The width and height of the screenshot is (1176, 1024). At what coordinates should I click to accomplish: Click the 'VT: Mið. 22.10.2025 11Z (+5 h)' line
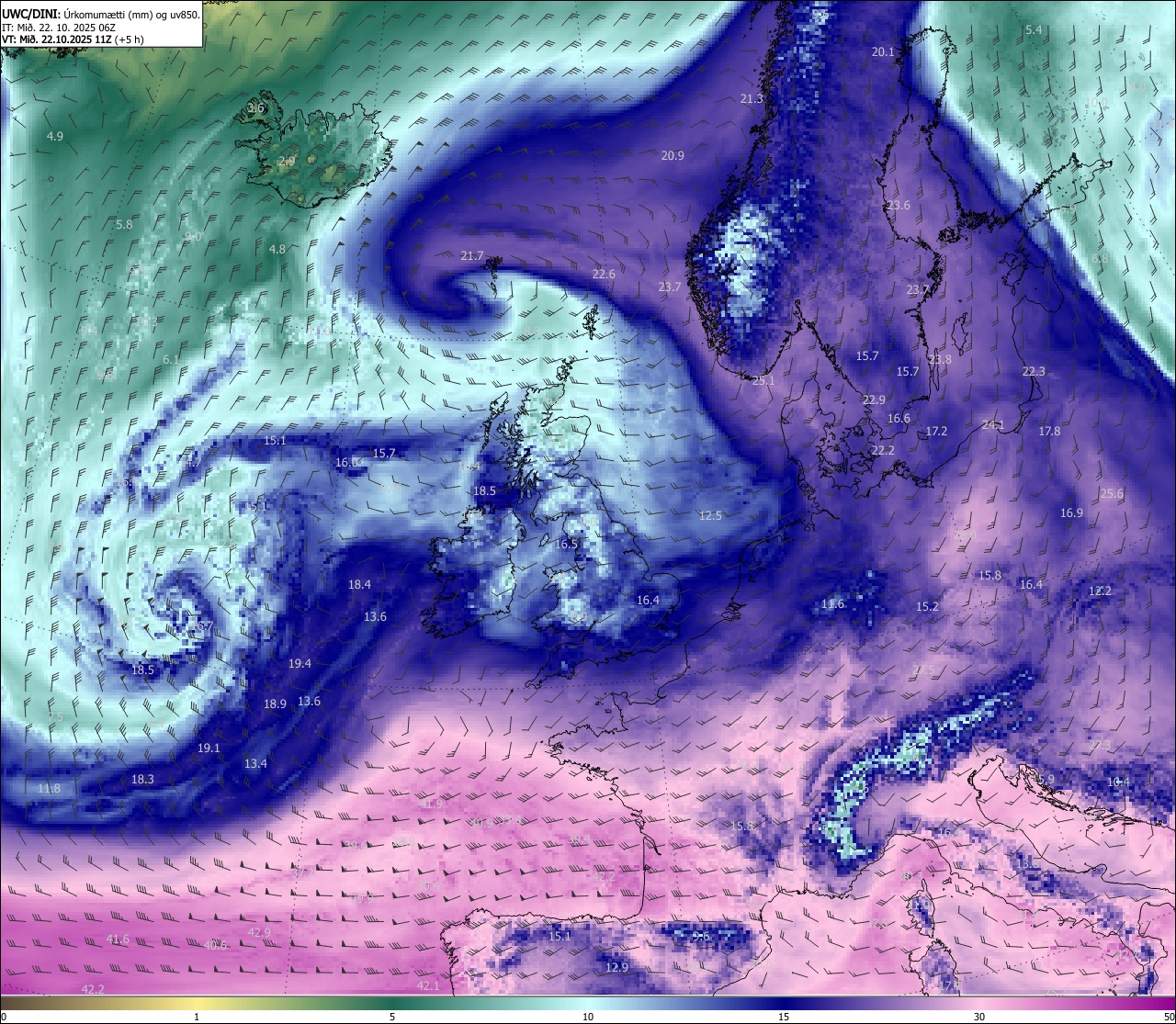[73, 39]
